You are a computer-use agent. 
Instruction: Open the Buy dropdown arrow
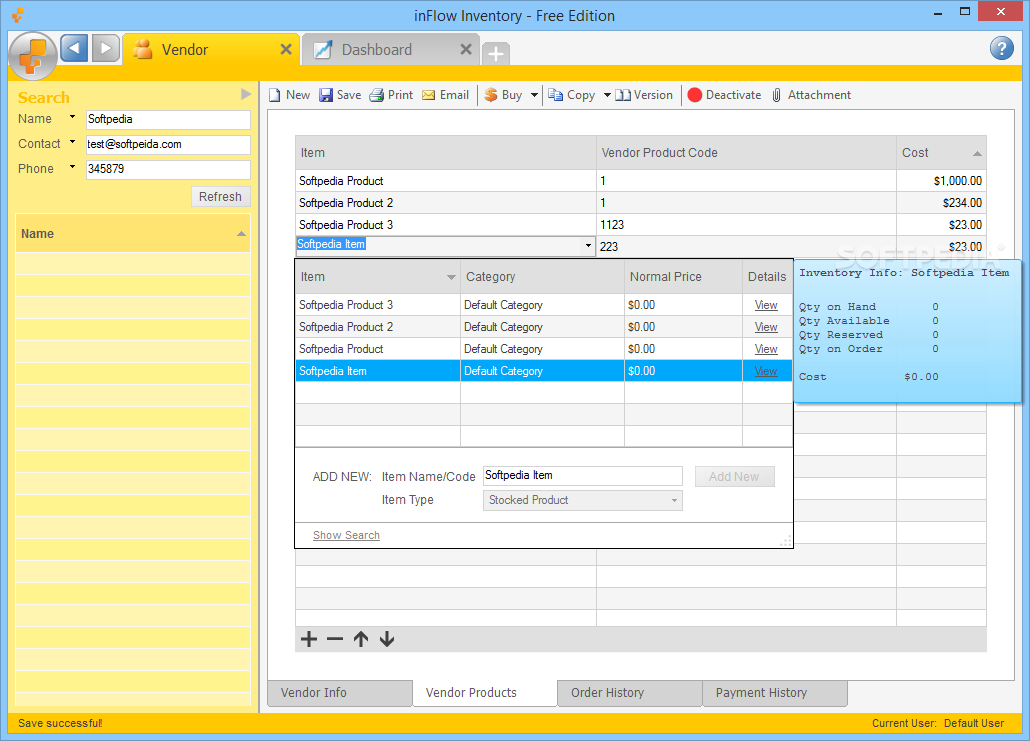point(534,95)
